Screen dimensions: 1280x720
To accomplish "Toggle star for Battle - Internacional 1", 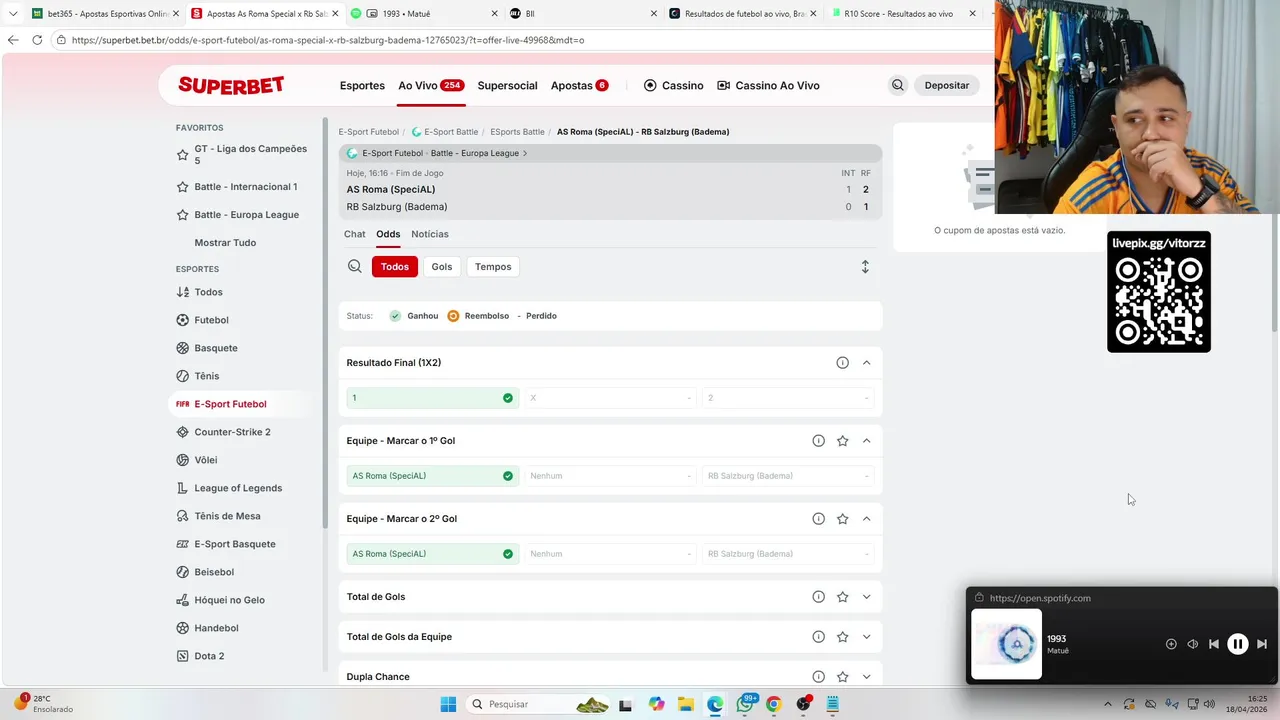I will pyautogui.click(x=182, y=187).
